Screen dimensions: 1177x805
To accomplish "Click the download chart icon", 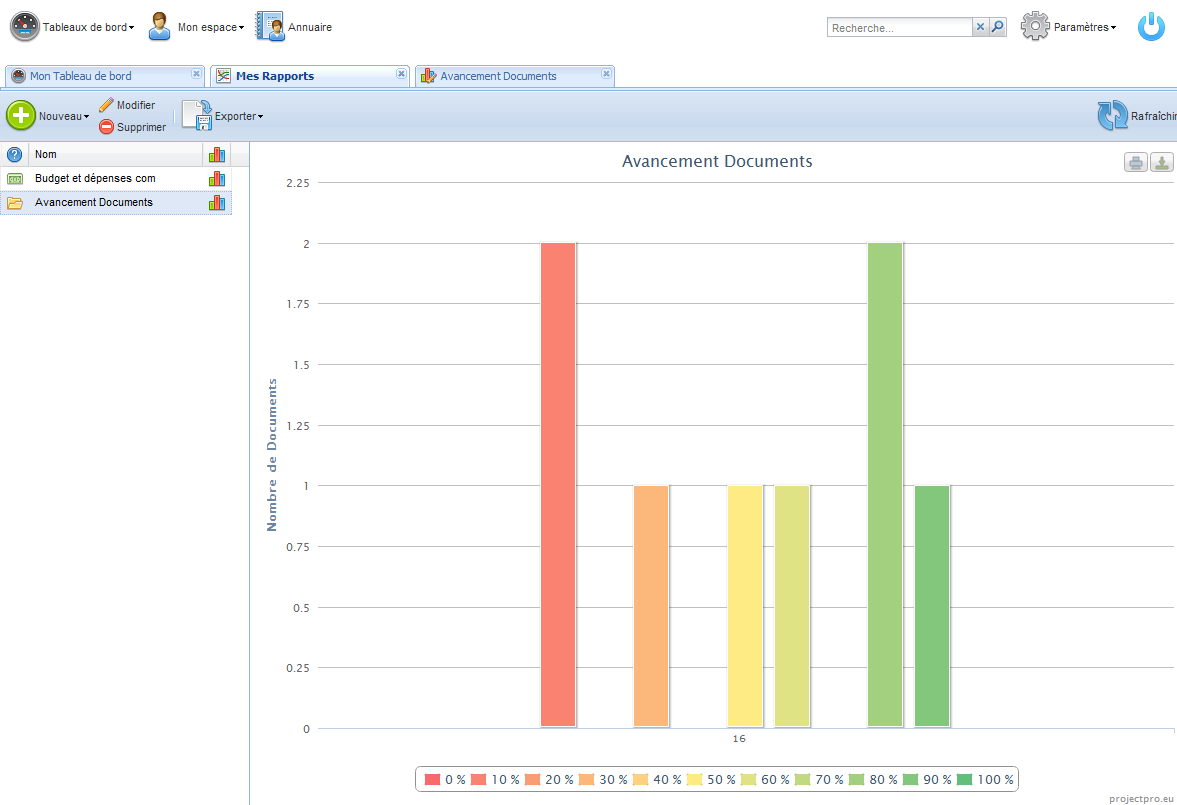I will [x=1162, y=162].
